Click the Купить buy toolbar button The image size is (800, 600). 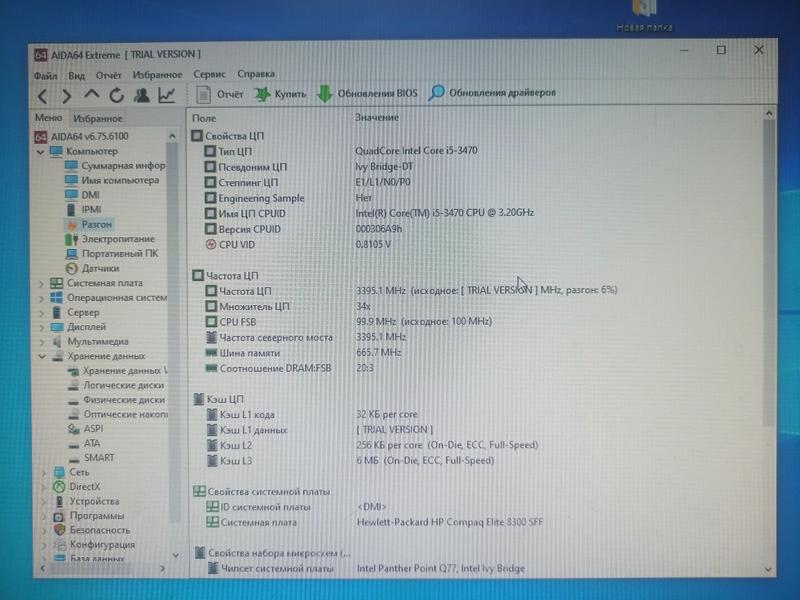[x=281, y=94]
